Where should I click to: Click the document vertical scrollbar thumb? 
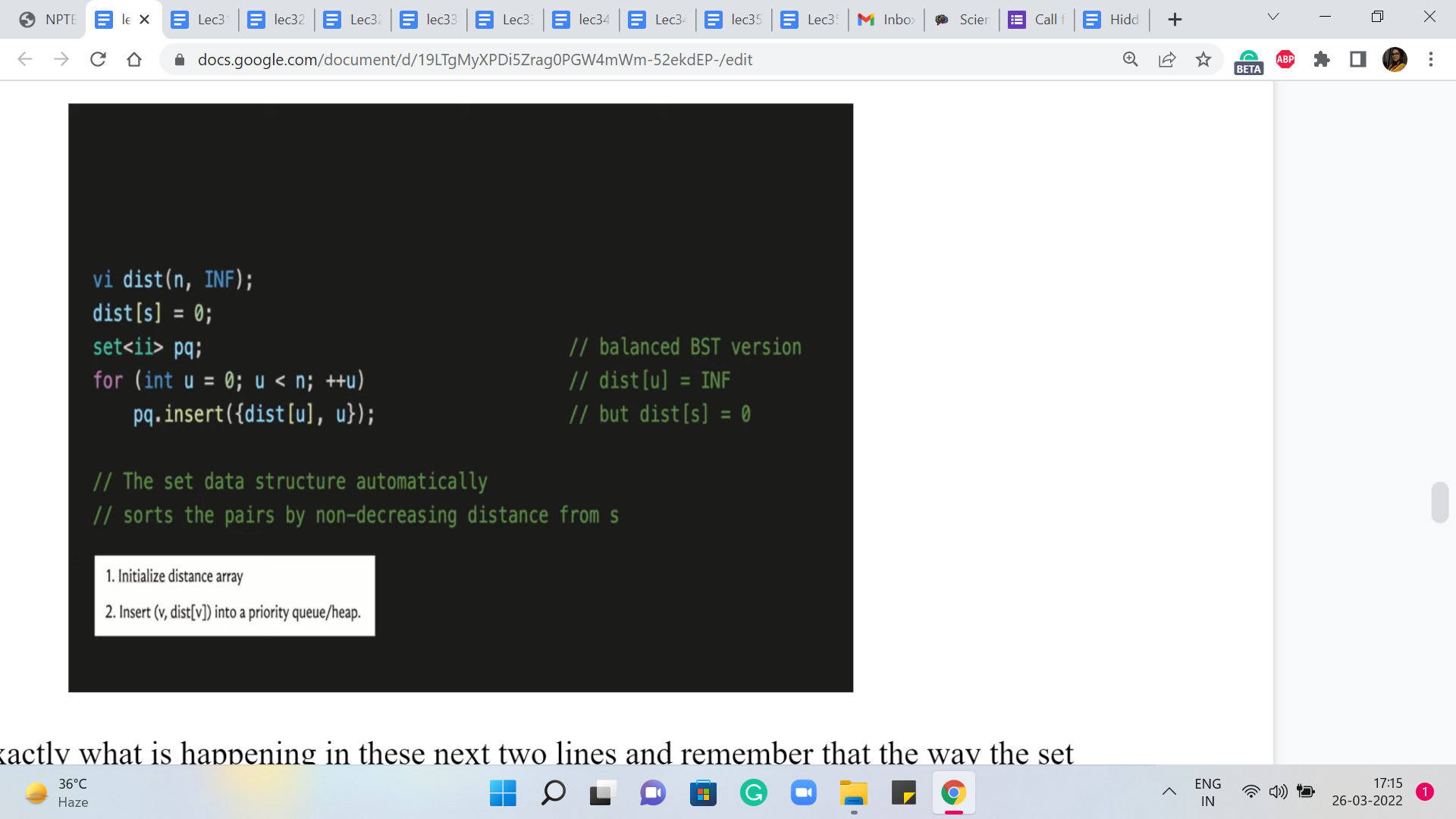point(1439,502)
